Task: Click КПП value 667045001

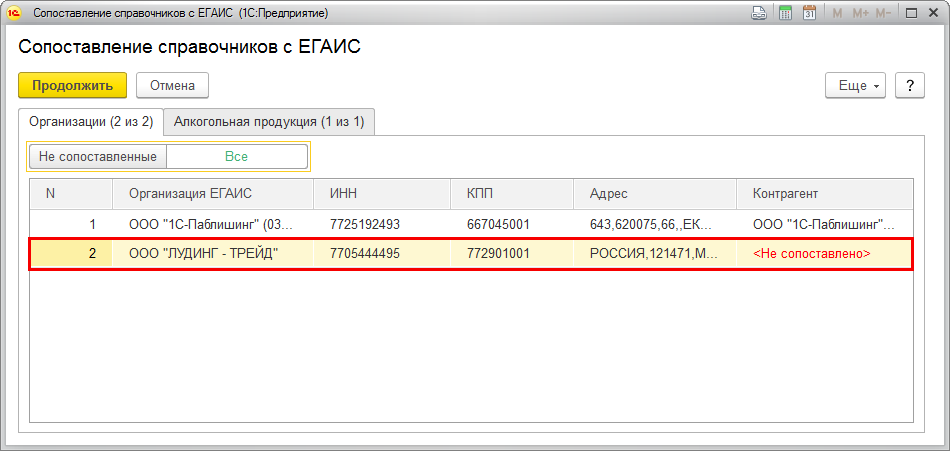Action: click(x=512, y=224)
